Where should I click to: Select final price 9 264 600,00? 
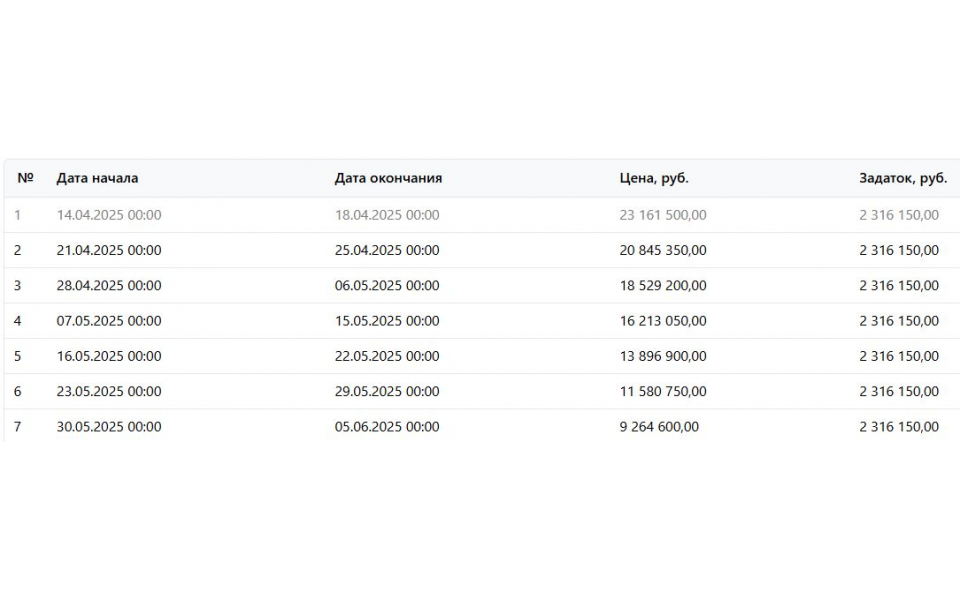pyautogui.click(x=659, y=427)
